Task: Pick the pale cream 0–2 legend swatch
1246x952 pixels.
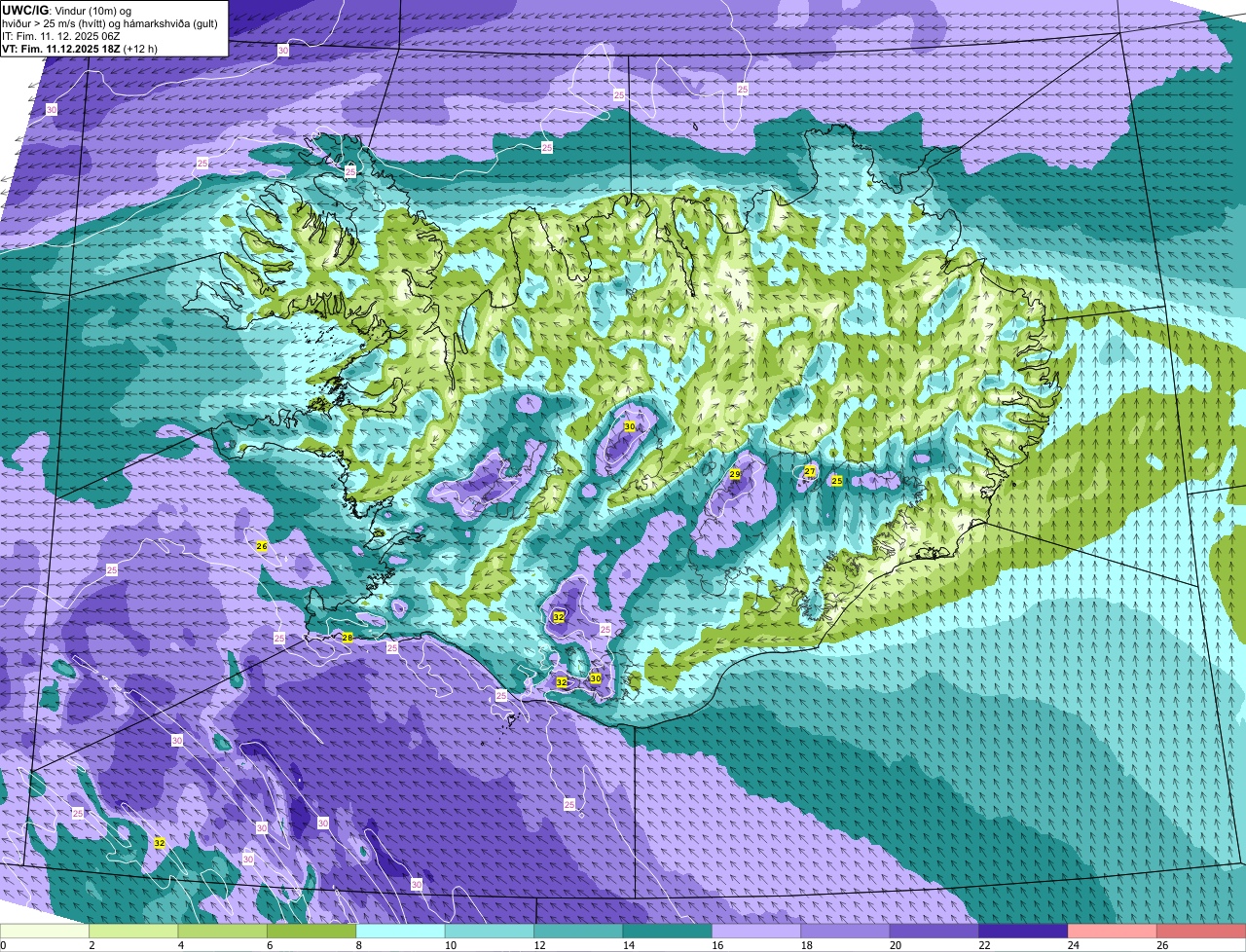Action: (x=45, y=931)
